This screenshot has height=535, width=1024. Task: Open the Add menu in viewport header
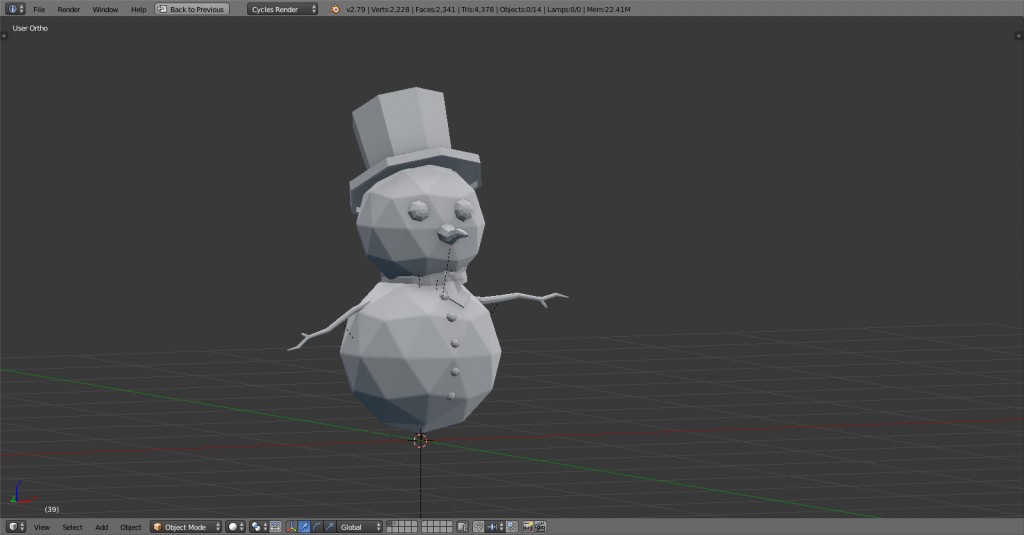click(x=101, y=527)
